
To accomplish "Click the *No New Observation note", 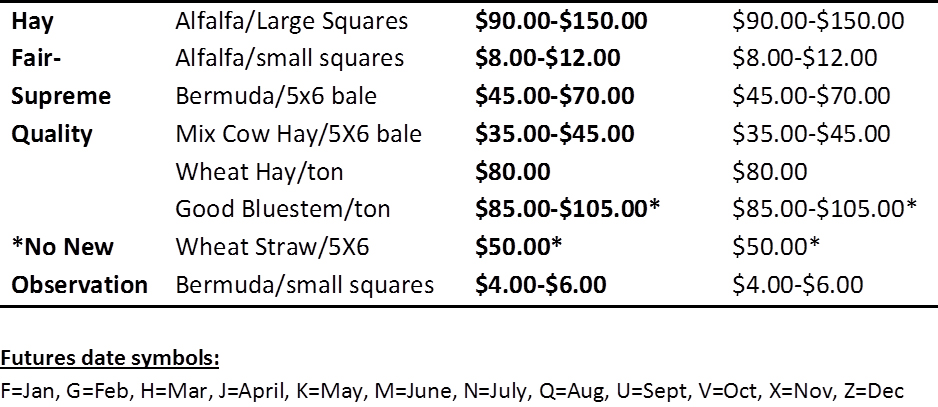I will [79, 265].
